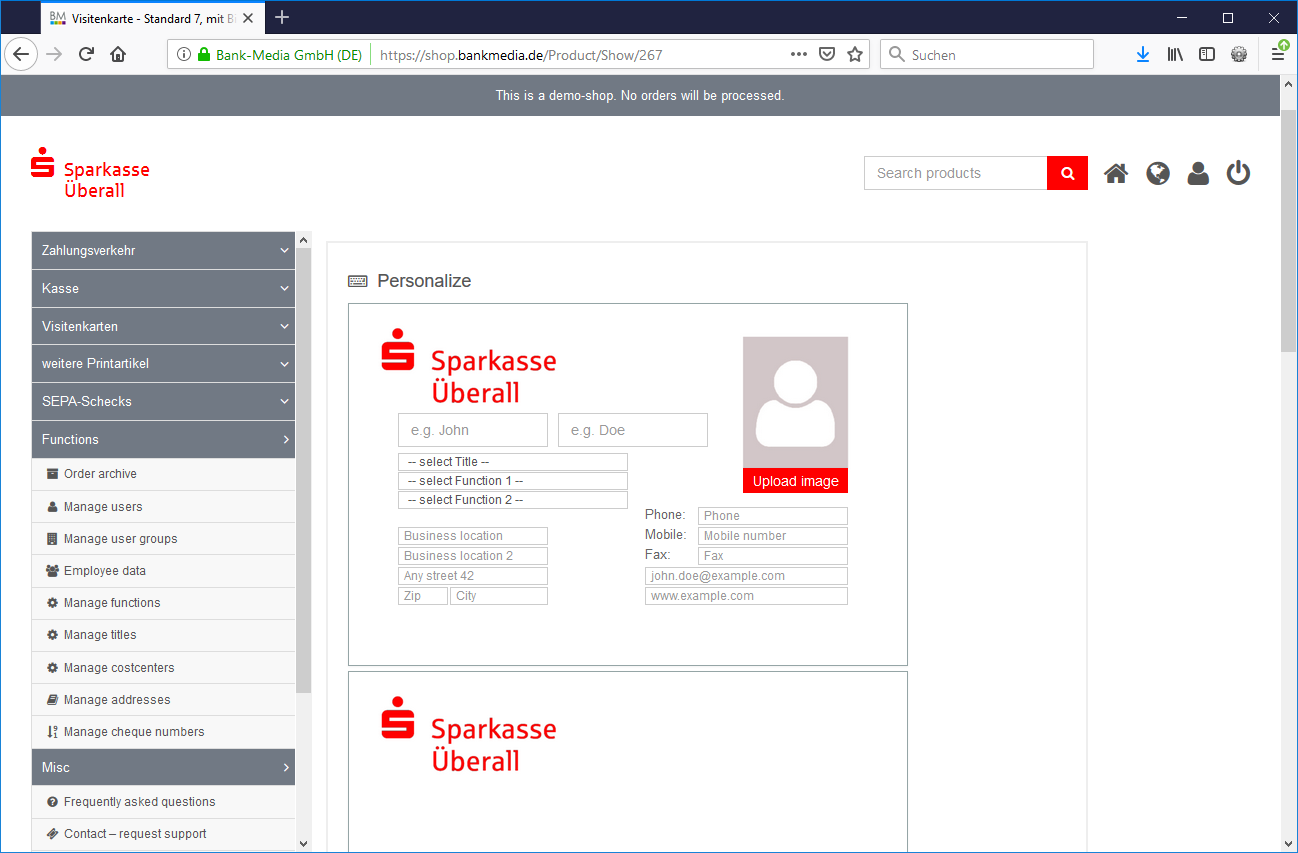1298x853 pixels.
Task: Save page to Pocket icon
Action: pos(827,55)
